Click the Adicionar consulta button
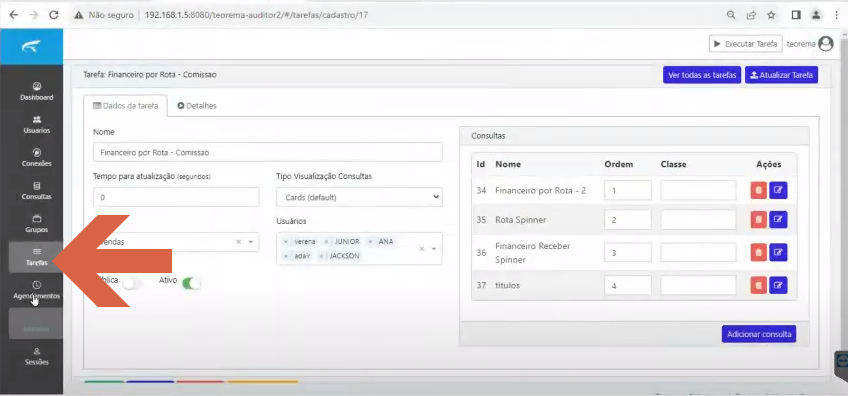The width and height of the screenshot is (848, 396). point(759,334)
